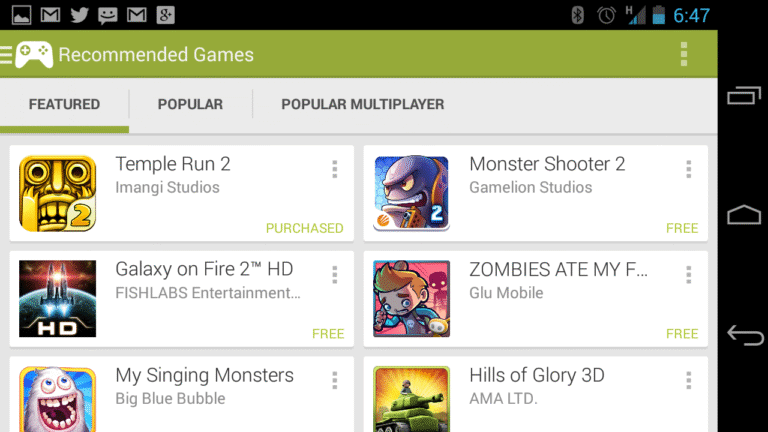Screen dimensions: 768x432
Task: Open Temple Run 2 card overflow menu
Action: (335, 169)
